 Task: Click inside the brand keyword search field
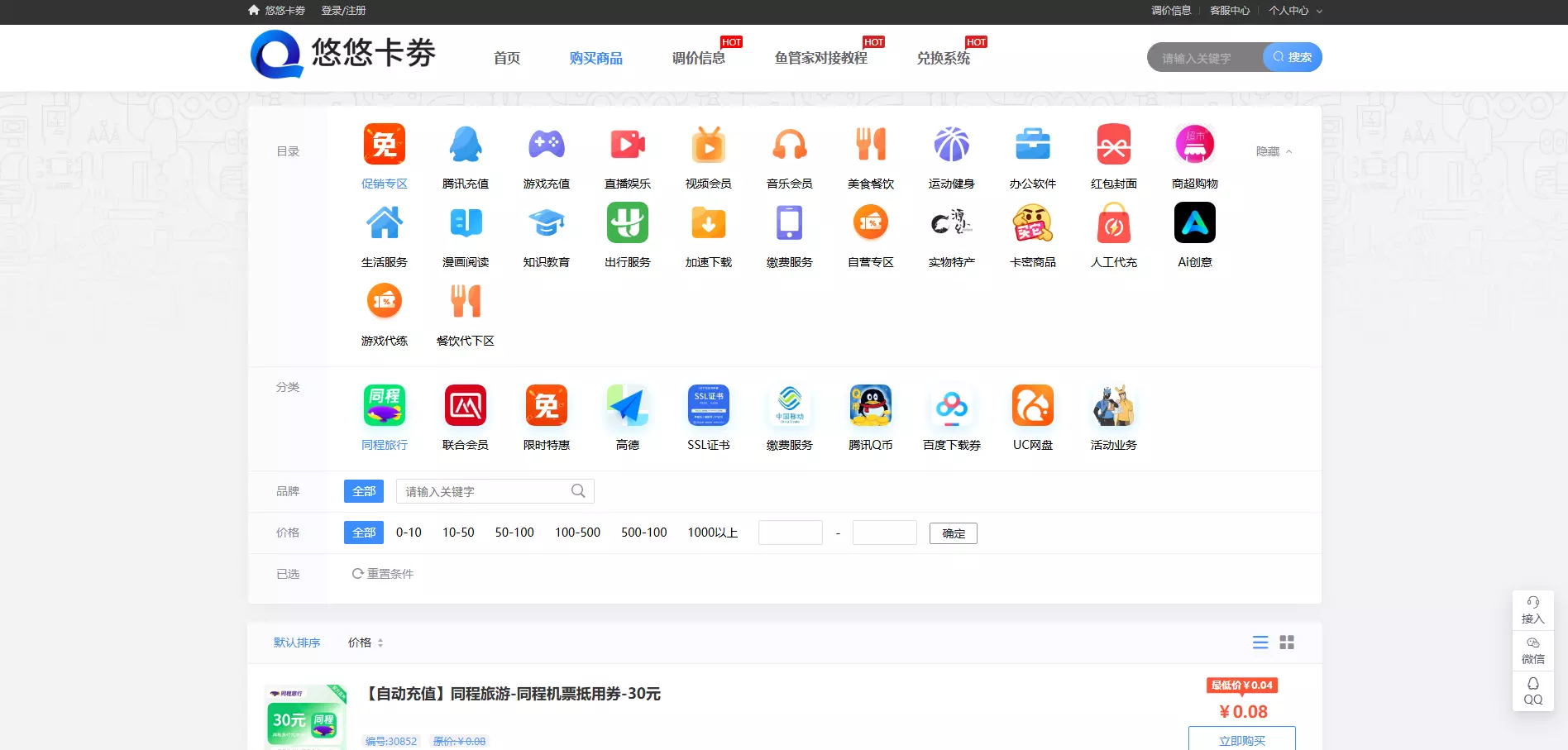488,490
